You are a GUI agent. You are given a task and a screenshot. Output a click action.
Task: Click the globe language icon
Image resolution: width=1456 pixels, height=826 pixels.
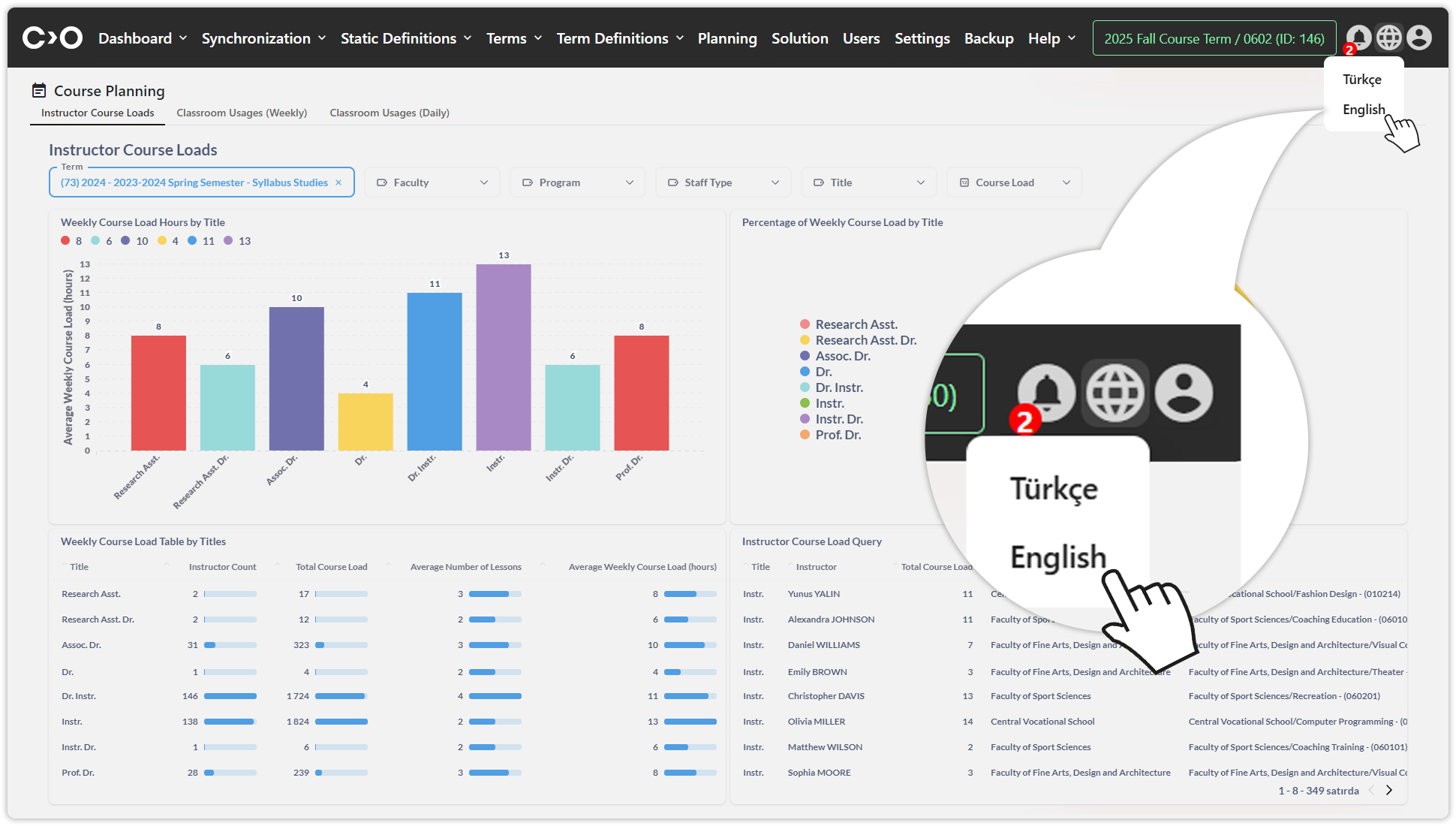pos(1388,38)
